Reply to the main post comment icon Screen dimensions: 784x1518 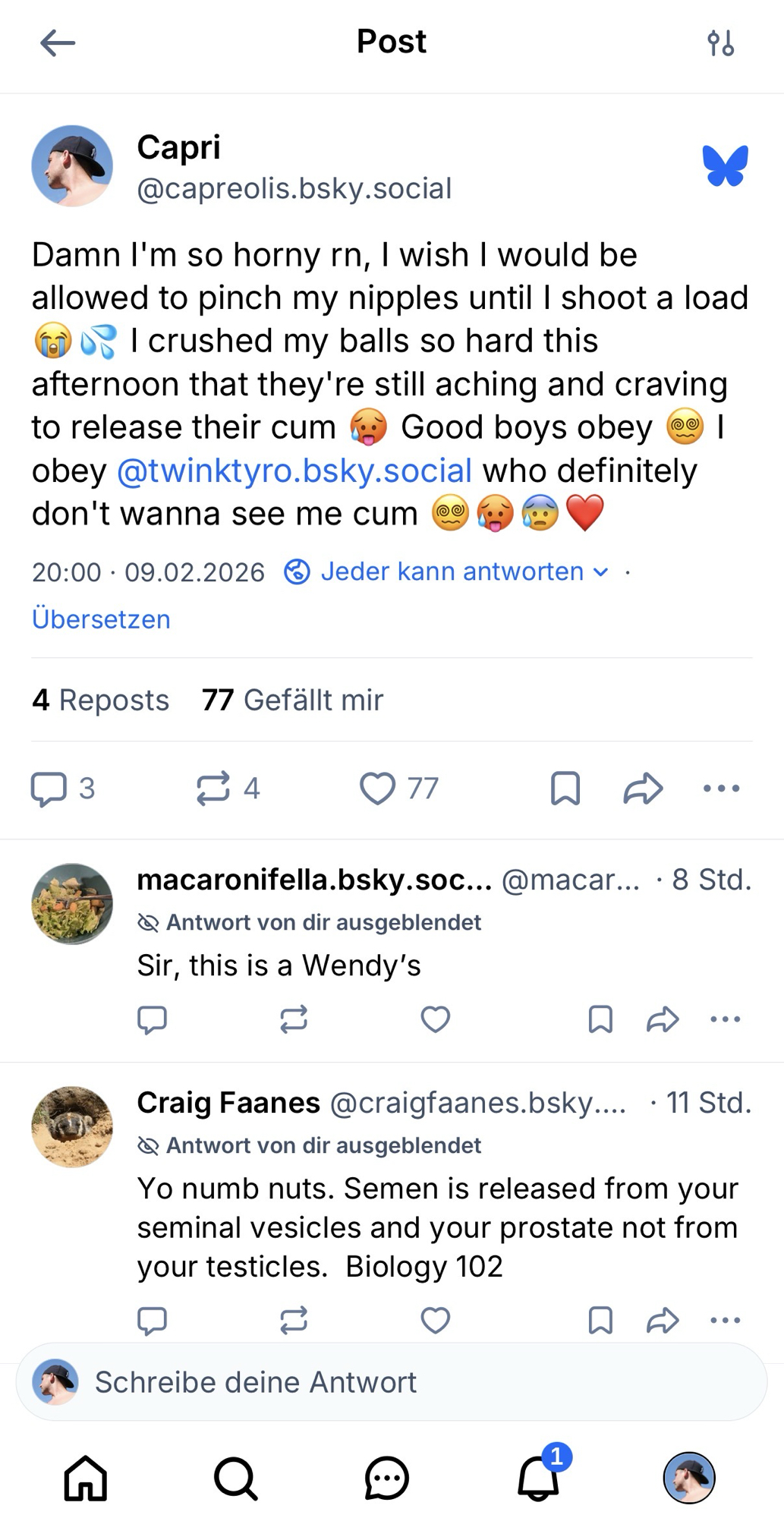pos(49,788)
